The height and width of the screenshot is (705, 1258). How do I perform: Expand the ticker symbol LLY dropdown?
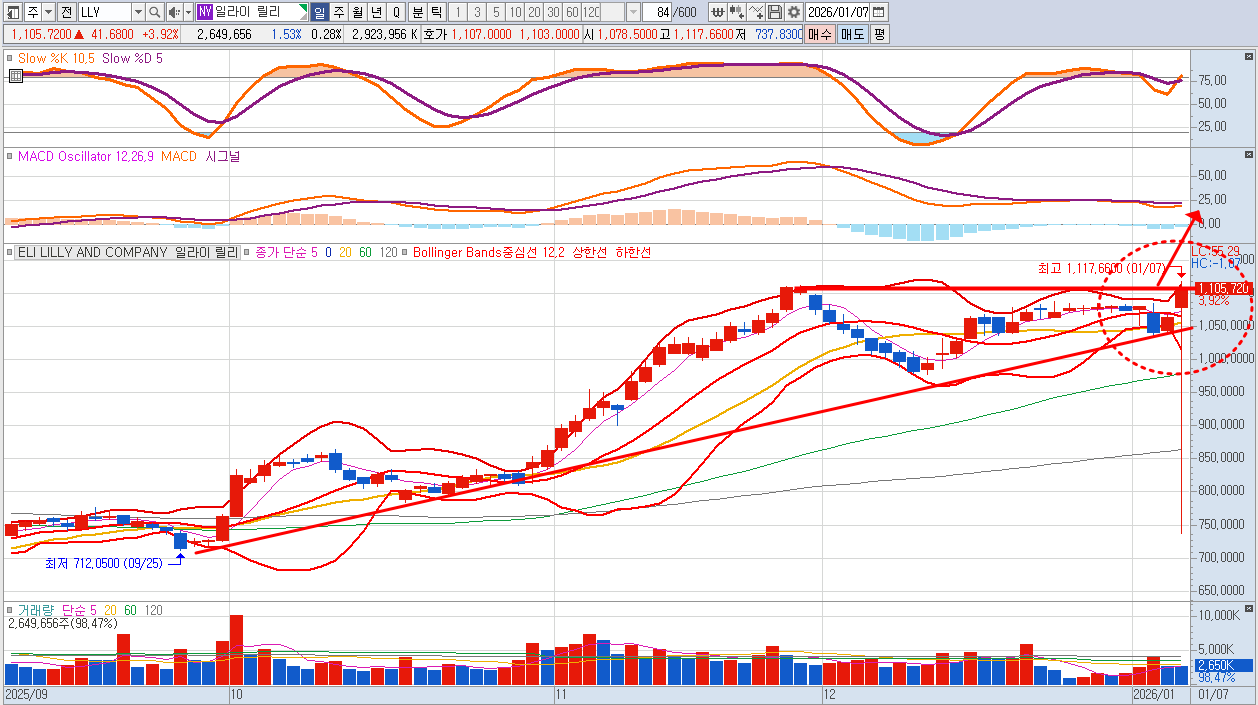point(137,12)
